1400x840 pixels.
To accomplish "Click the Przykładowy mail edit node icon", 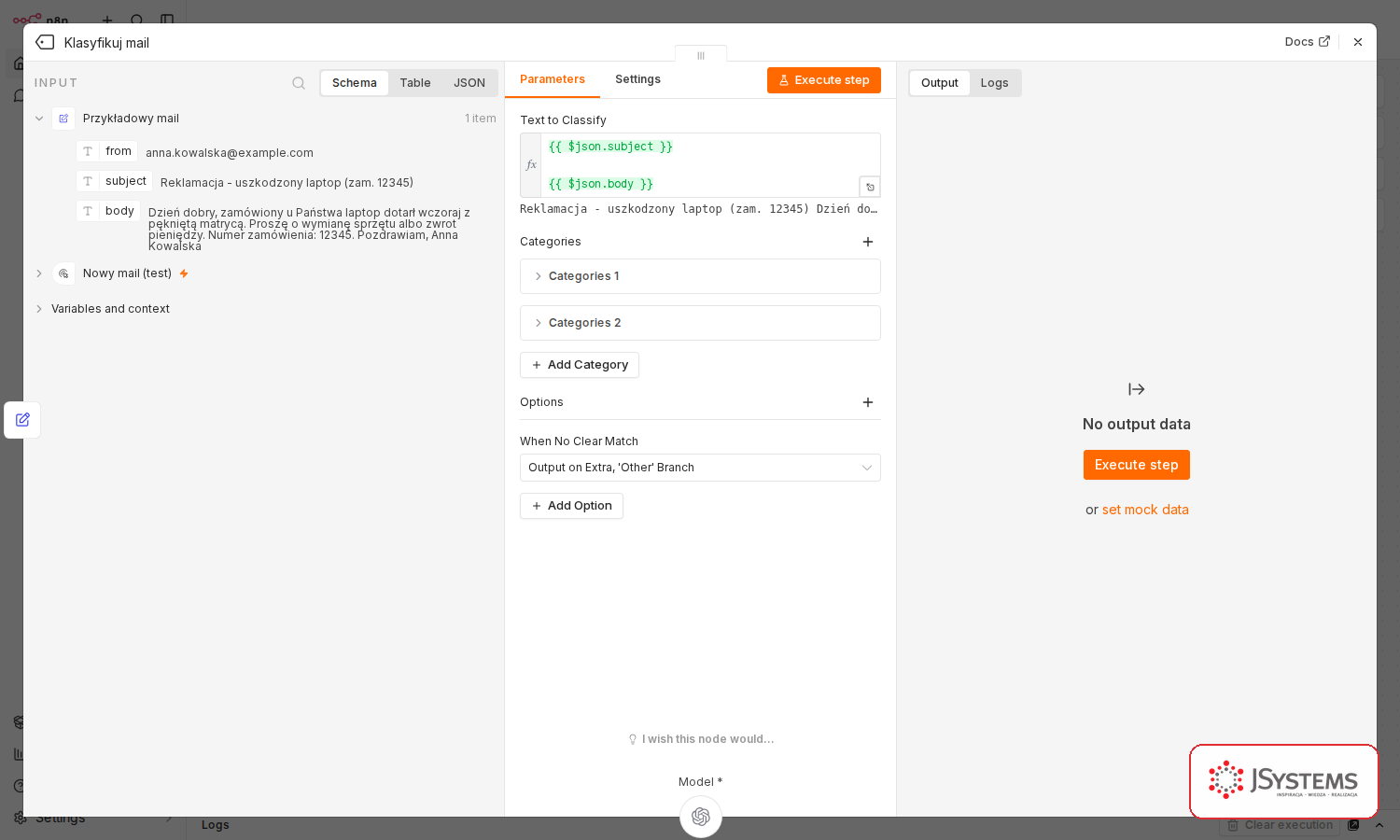I will click(63, 119).
